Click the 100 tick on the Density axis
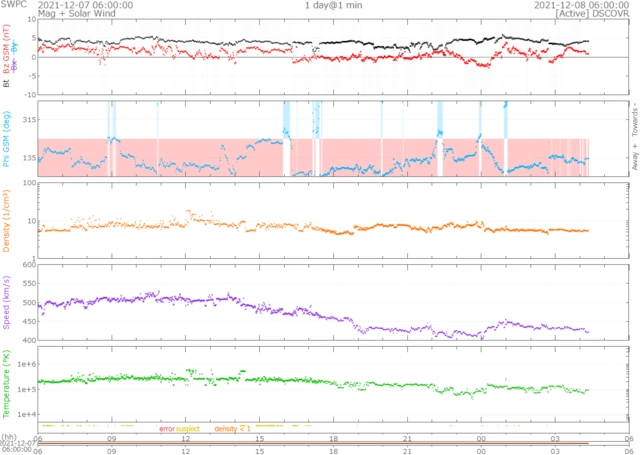Screen dimensions: 640x455 pos(29,183)
